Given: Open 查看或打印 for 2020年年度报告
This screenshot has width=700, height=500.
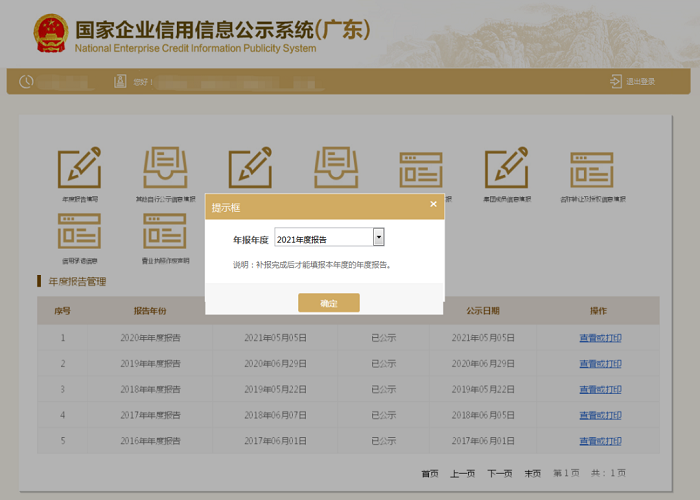Looking at the screenshot, I should [x=600, y=337].
